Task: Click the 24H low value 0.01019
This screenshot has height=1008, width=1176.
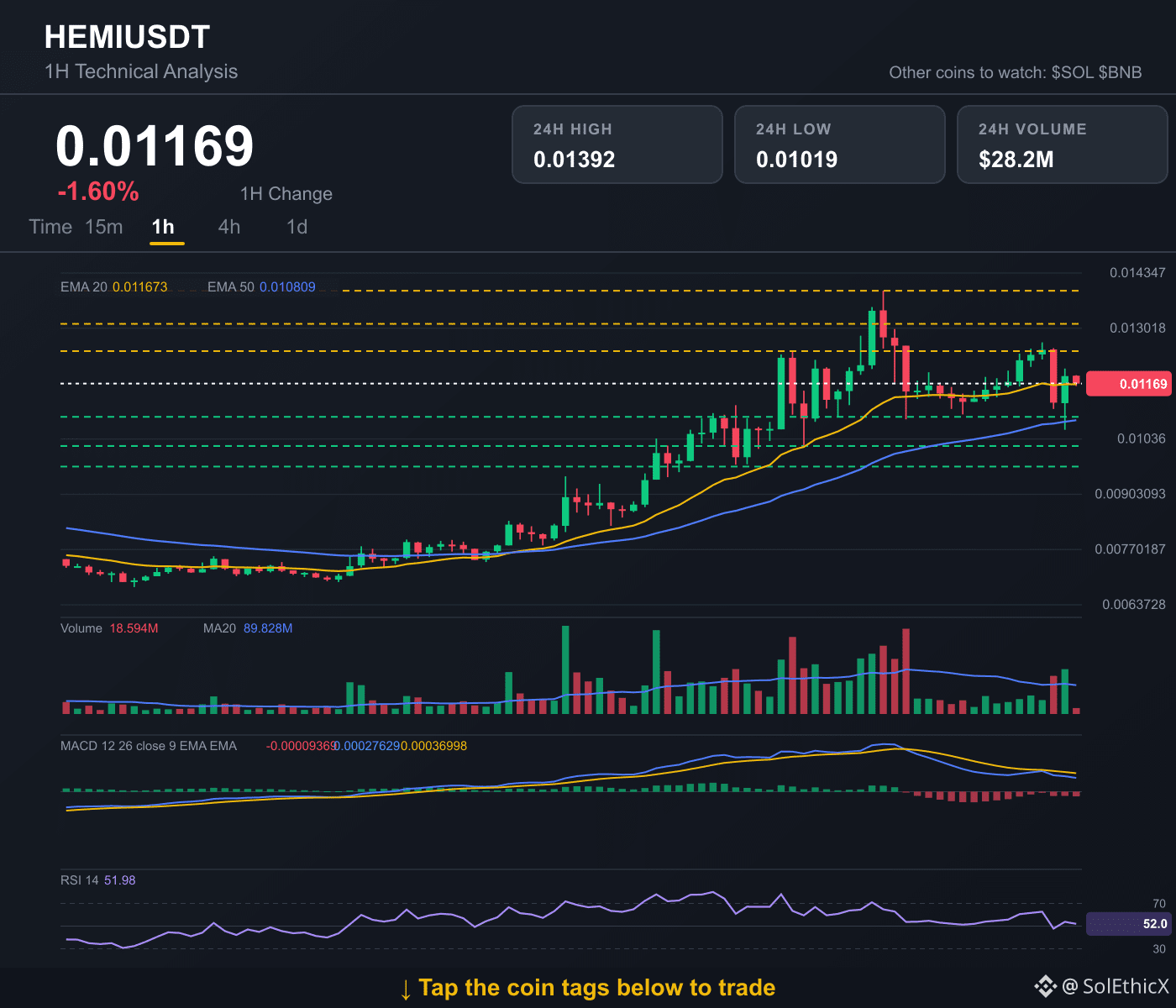Action: [x=797, y=160]
